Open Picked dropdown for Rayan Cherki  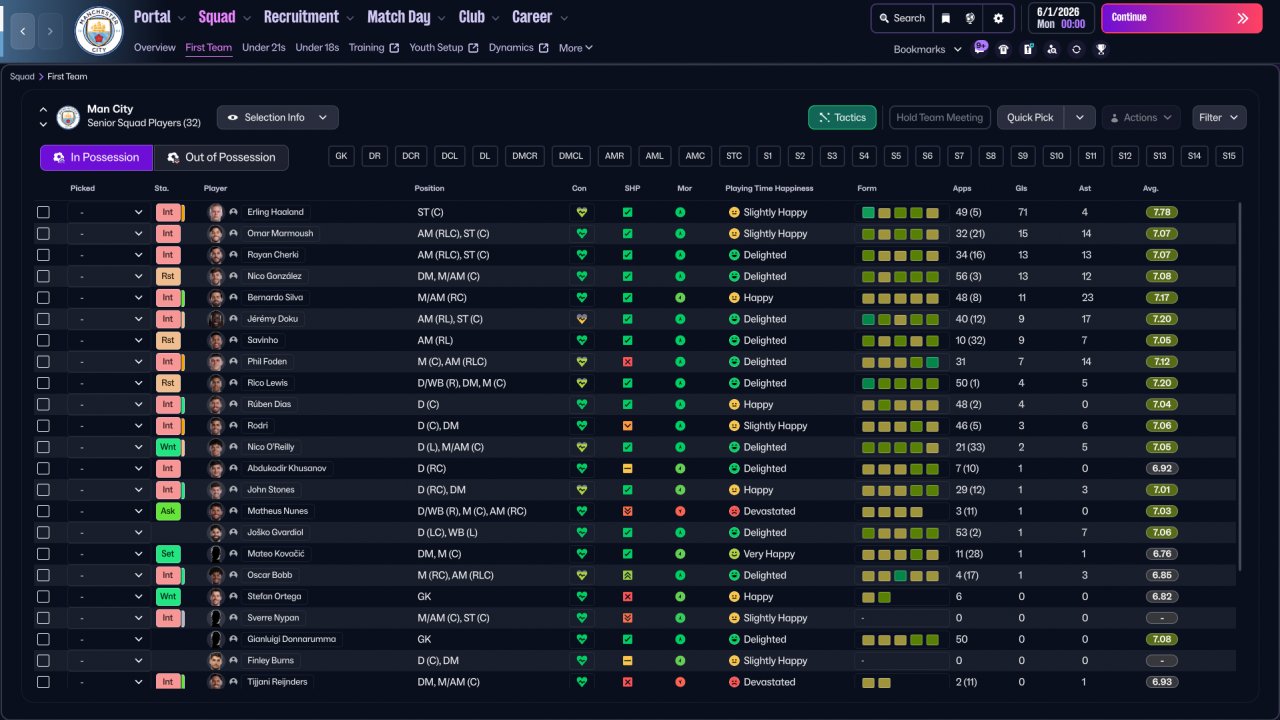point(107,255)
